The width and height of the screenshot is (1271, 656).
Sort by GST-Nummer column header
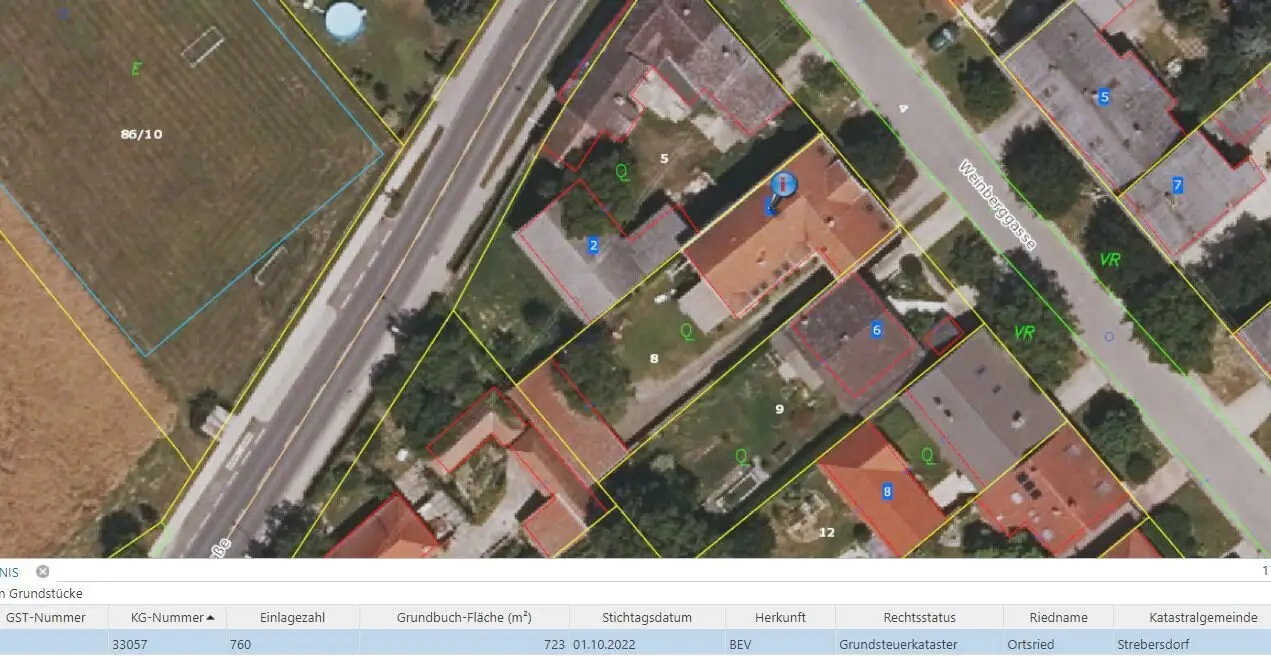pyautogui.click(x=46, y=617)
